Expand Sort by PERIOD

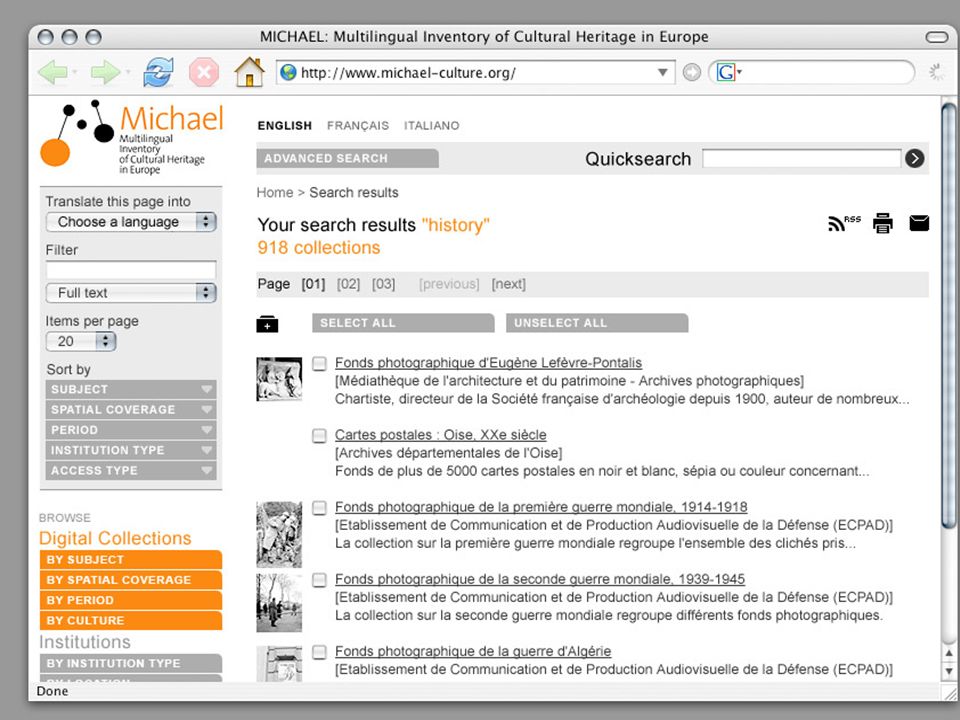click(131, 430)
